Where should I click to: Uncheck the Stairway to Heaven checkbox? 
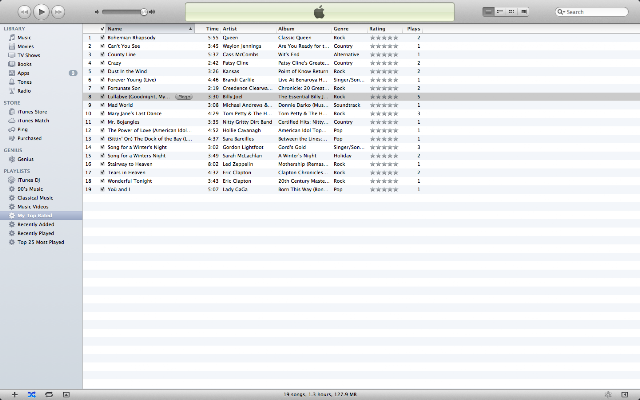pos(102,164)
